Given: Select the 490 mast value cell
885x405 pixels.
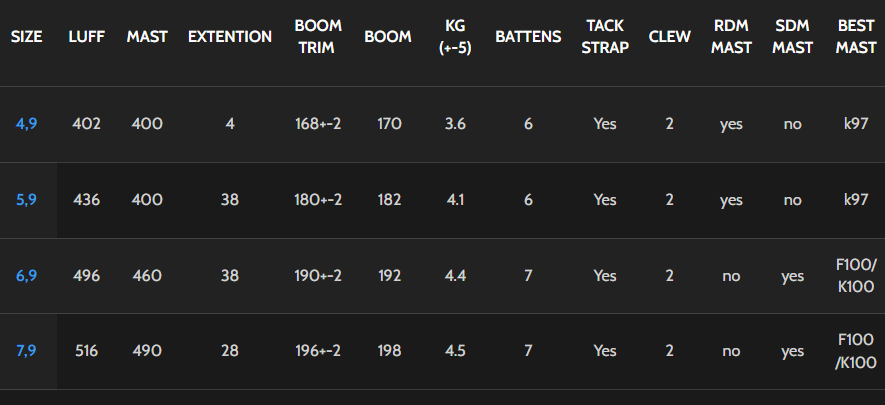Looking at the screenshot, I should pyautogui.click(x=147, y=351).
